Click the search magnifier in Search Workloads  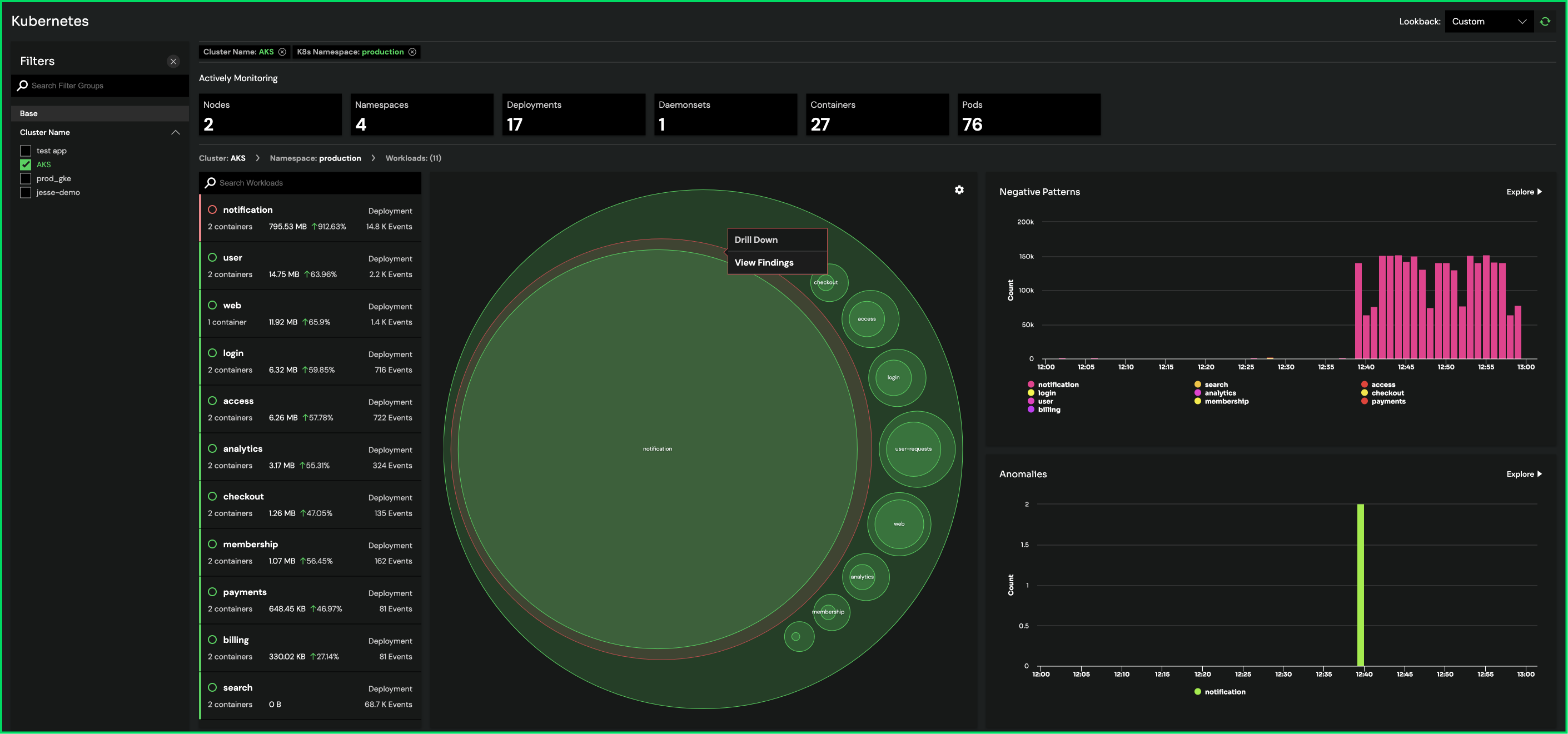point(211,183)
